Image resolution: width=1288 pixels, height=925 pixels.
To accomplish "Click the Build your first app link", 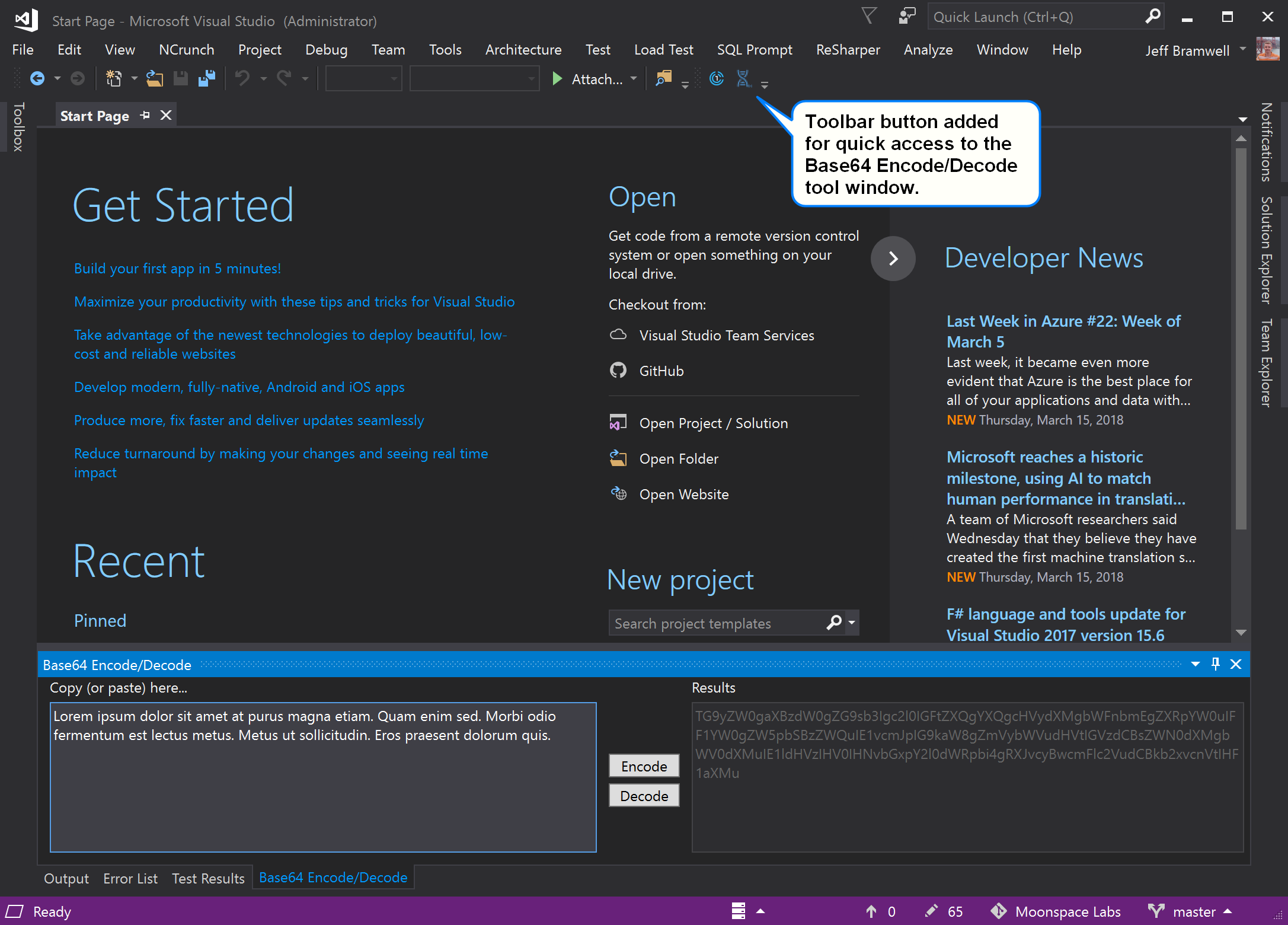I will [177, 268].
